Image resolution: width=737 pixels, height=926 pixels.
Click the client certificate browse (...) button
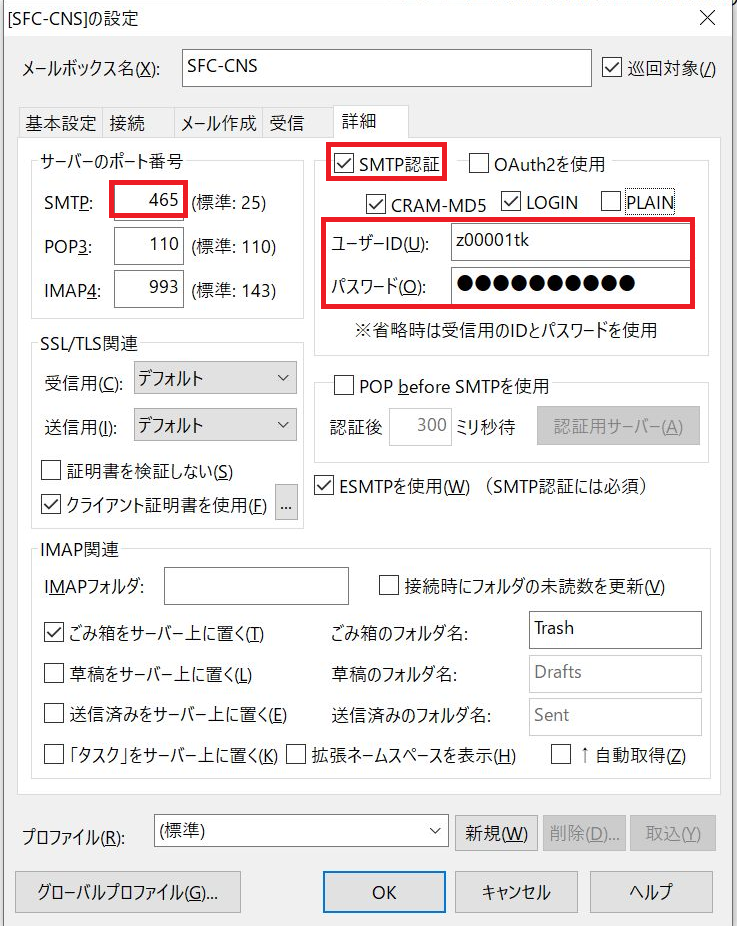[287, 505]
